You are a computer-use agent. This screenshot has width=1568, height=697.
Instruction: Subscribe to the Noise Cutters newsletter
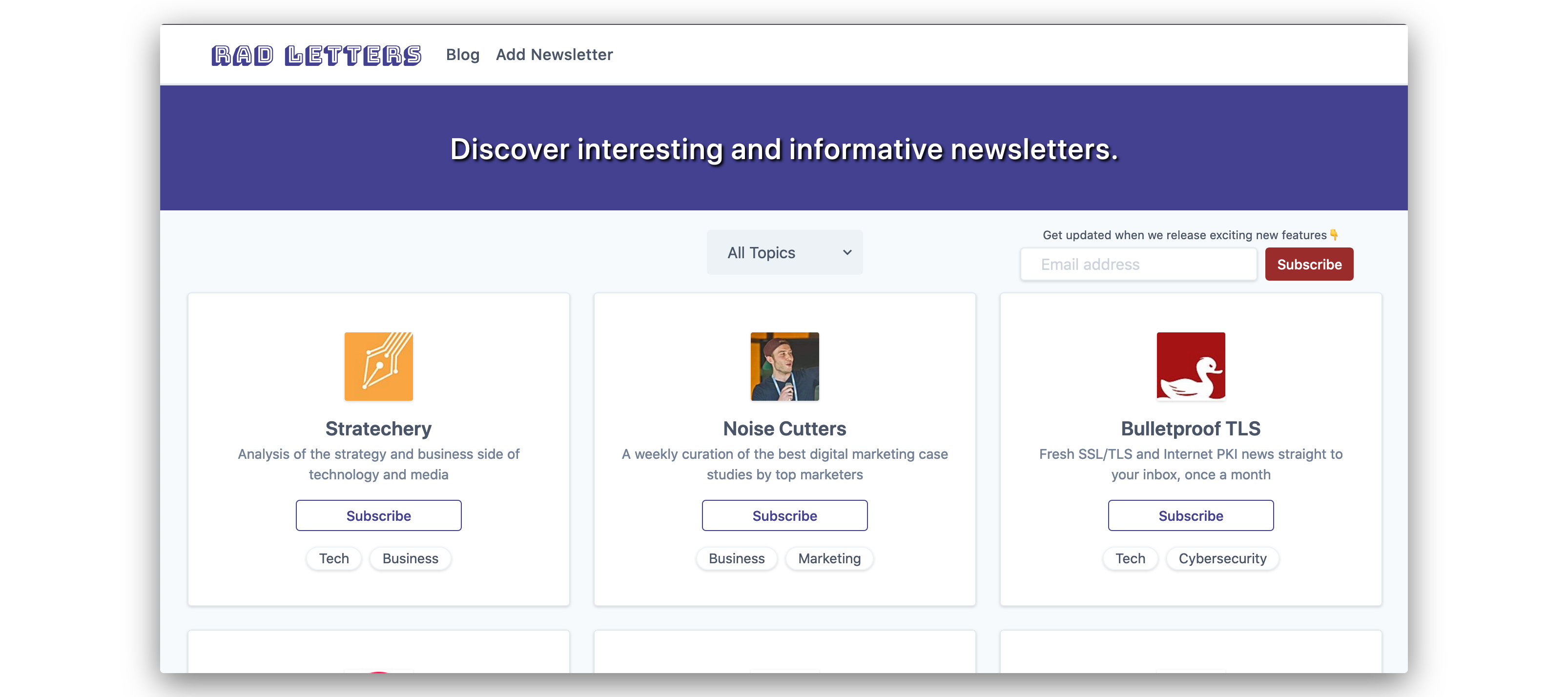point(784,515)
